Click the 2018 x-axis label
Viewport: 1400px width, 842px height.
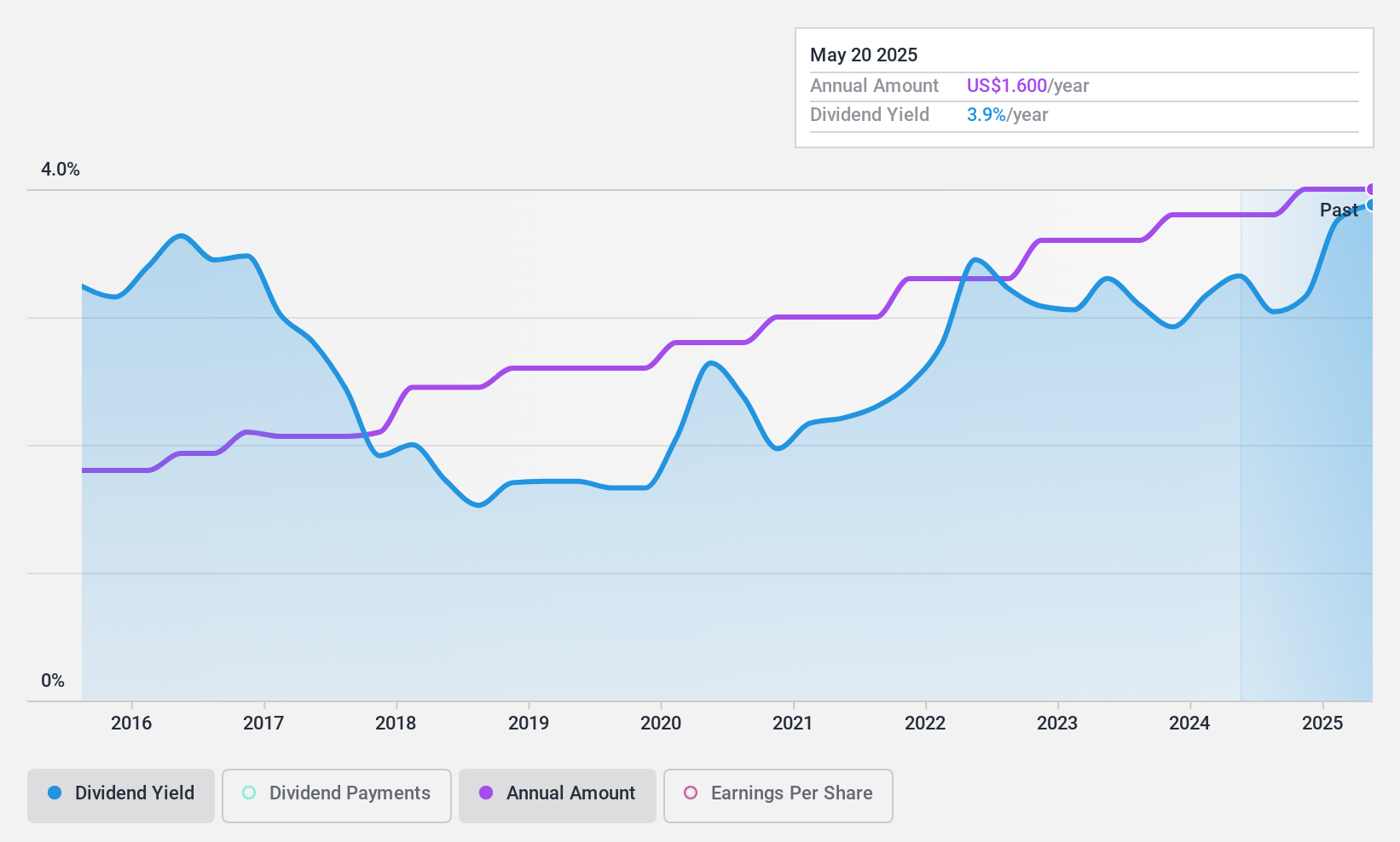[396, 724]
